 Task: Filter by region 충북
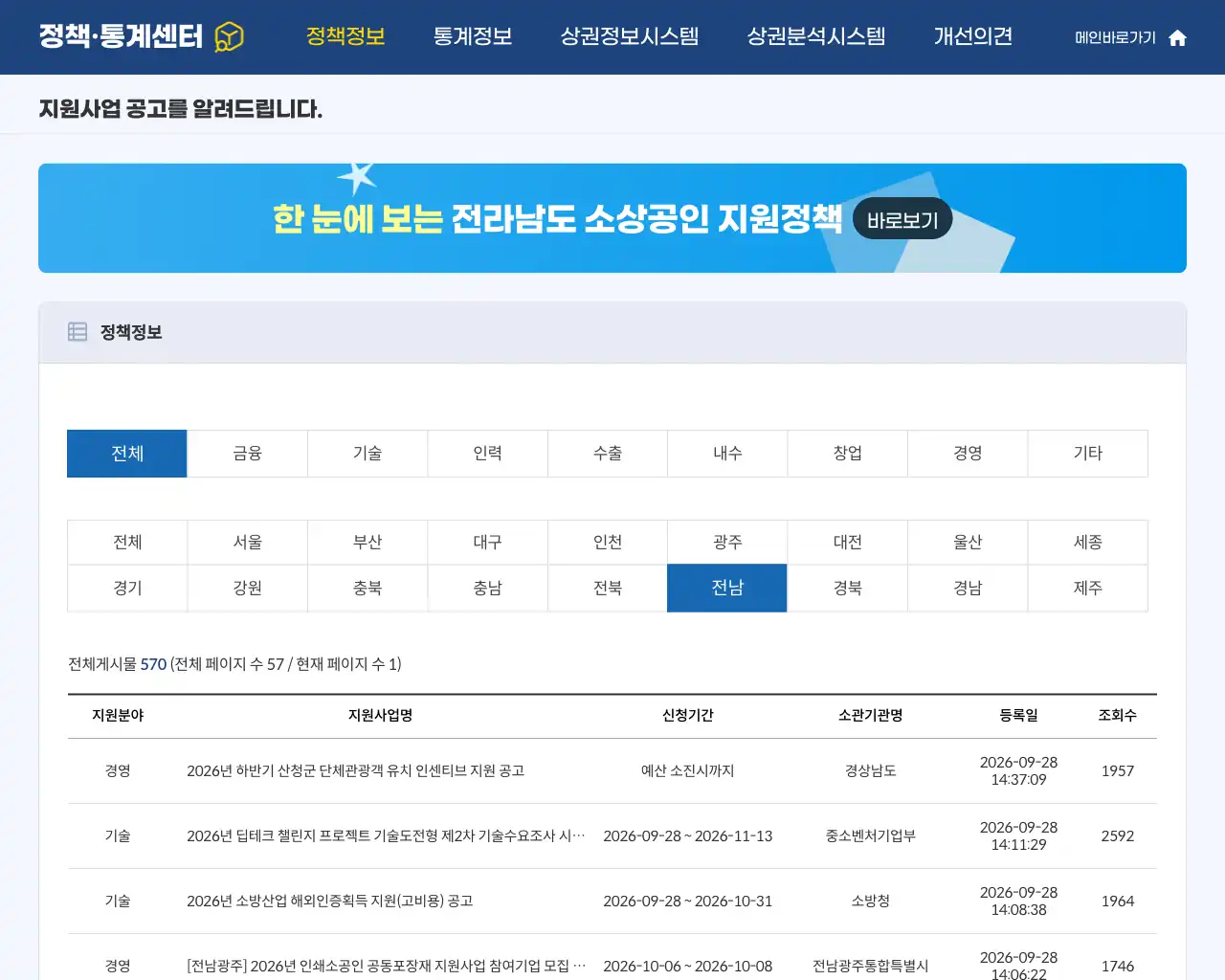click(367, 589)
